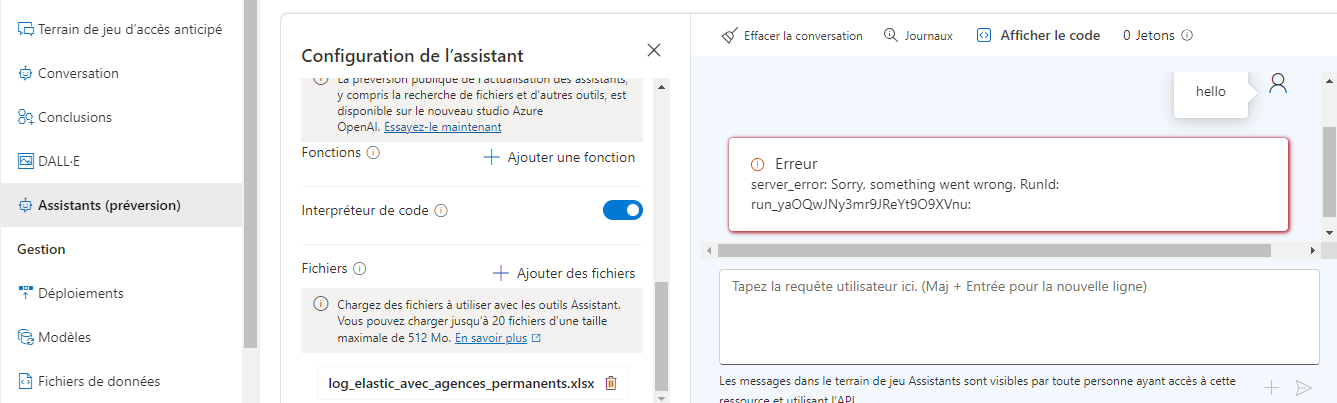
Task: Click the info icon in the file upload notice
Action: (320, 304)
